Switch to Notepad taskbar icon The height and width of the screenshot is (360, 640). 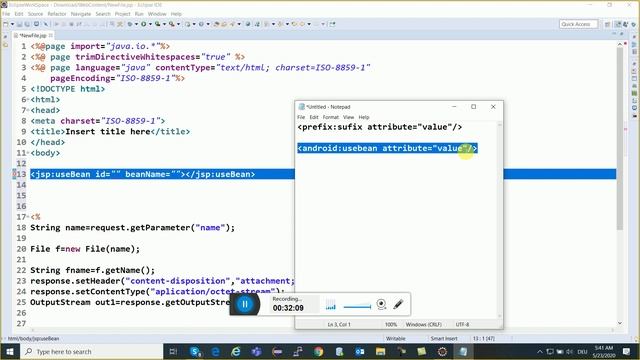click(x=463, y=351)
